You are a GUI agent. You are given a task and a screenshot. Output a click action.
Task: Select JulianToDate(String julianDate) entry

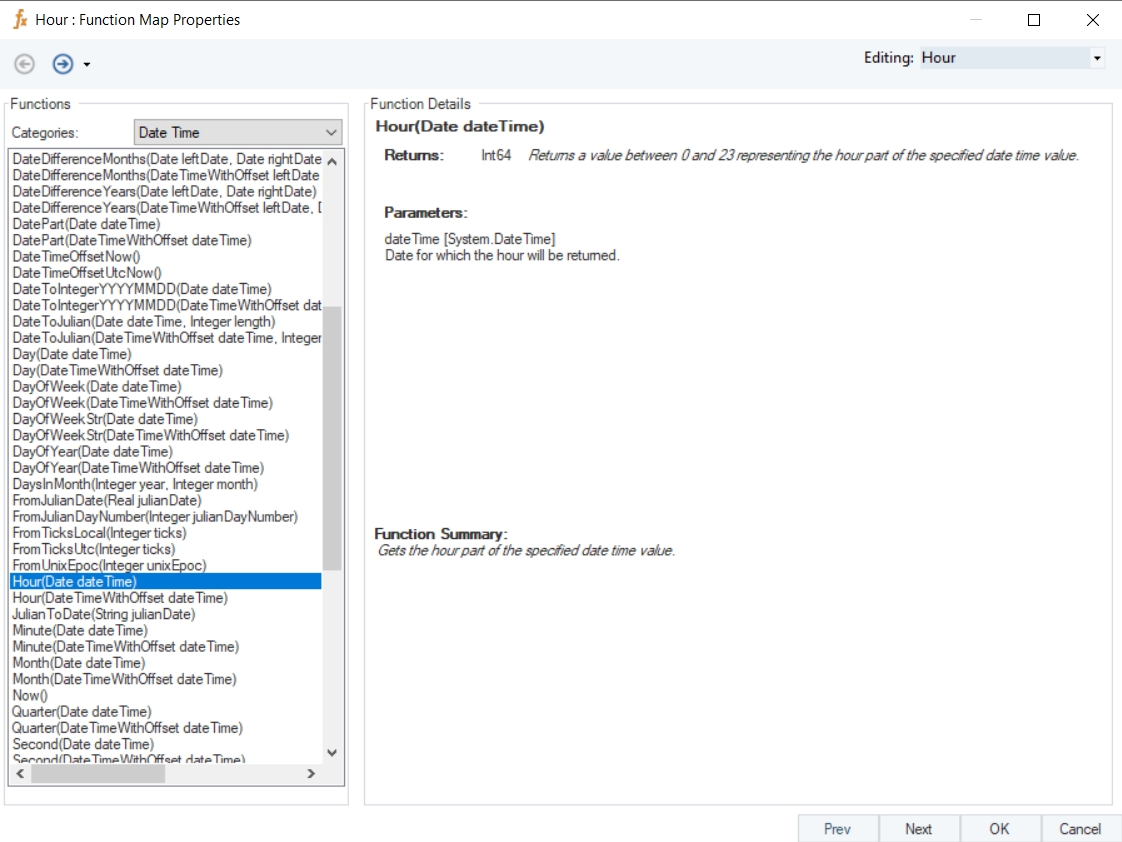[x=104, y=614]
